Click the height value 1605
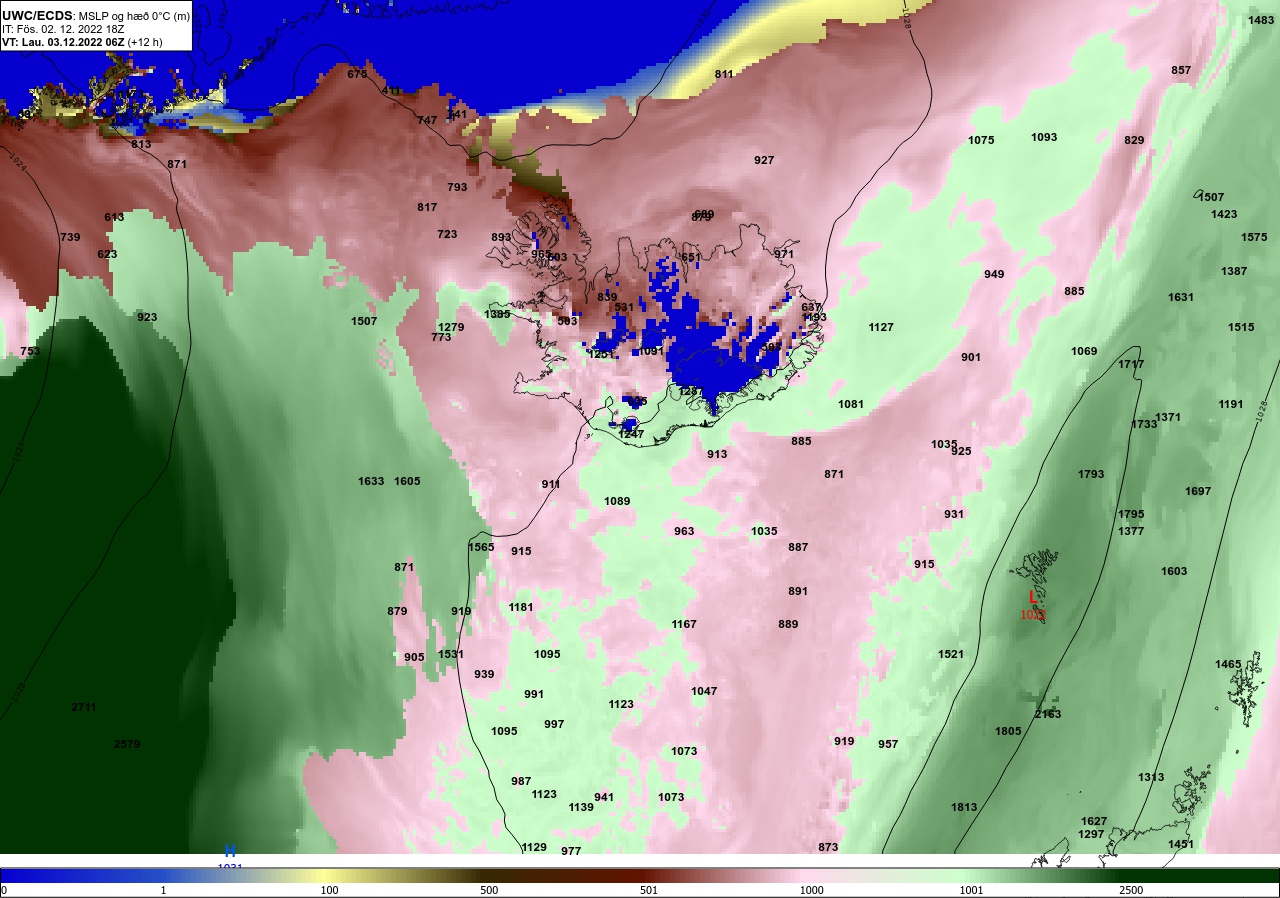The image size is (1280, 898). tap(407, 481)
